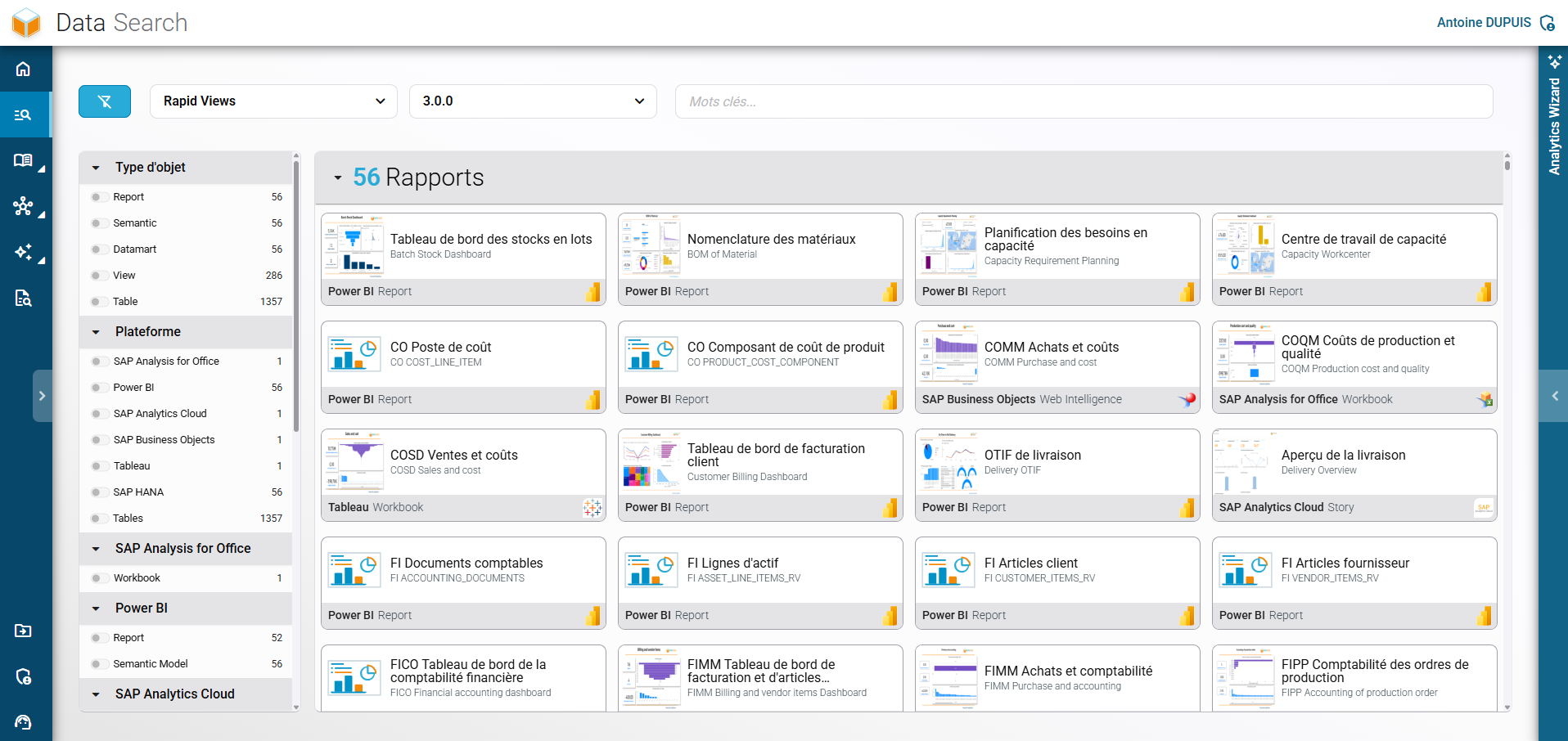Screen dimensions: 1568x741
Task: Open the FI Documents comptables report card
Action: 463,583
